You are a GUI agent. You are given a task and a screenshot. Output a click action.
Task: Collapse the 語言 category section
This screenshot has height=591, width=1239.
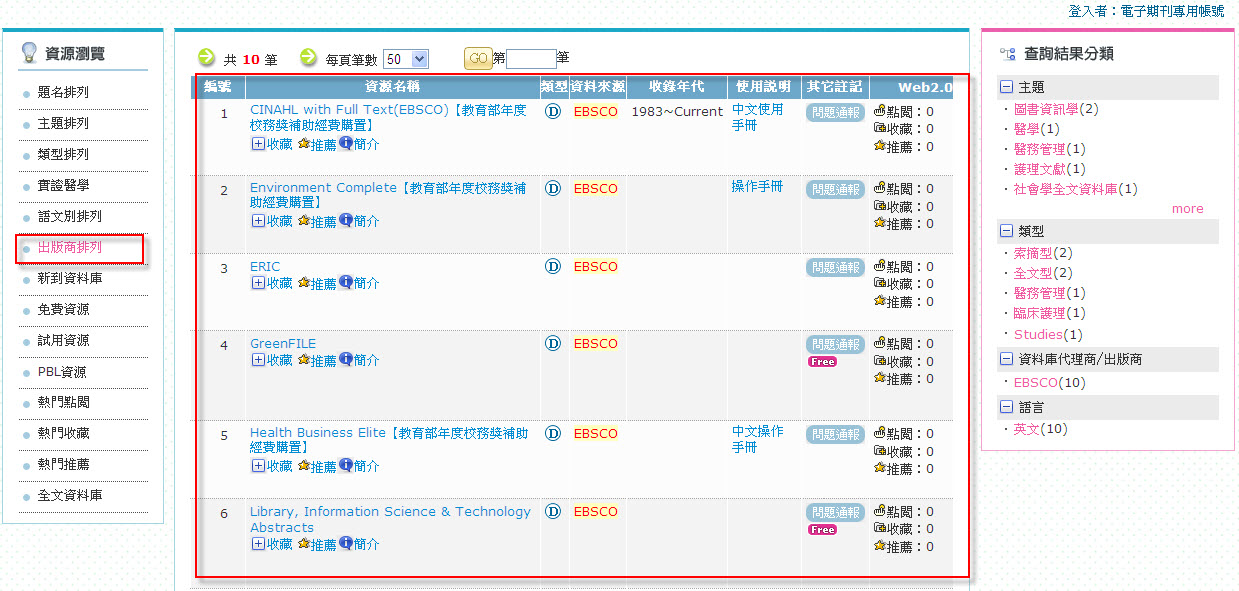point(1007,407)
